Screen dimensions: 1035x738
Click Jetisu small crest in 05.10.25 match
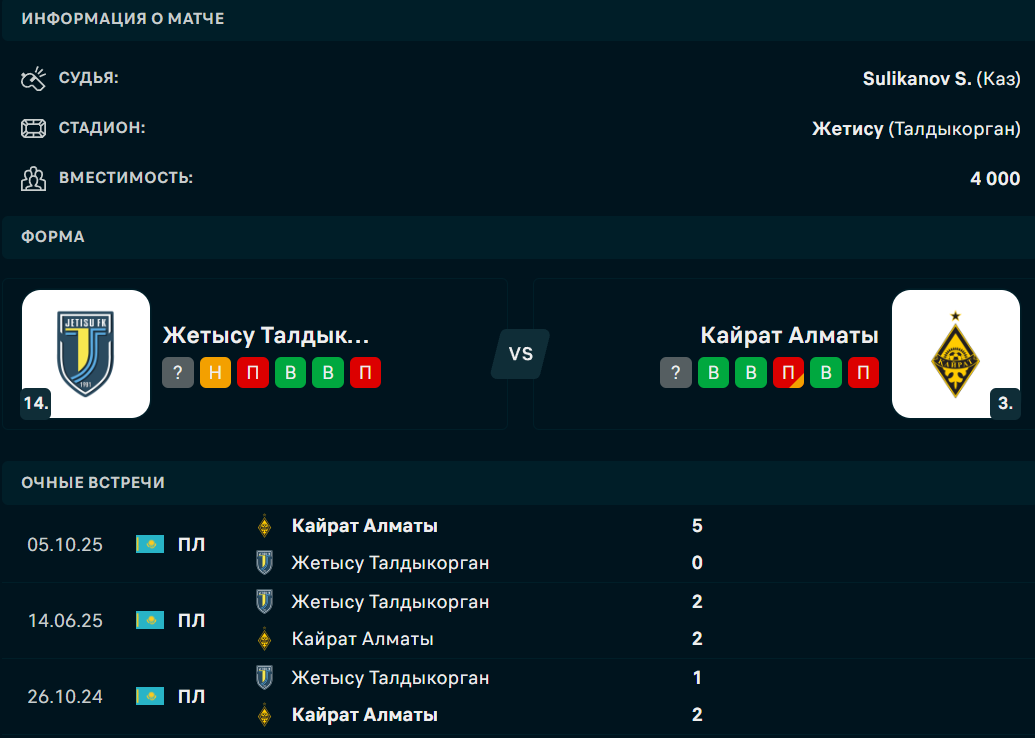(264, 563)
